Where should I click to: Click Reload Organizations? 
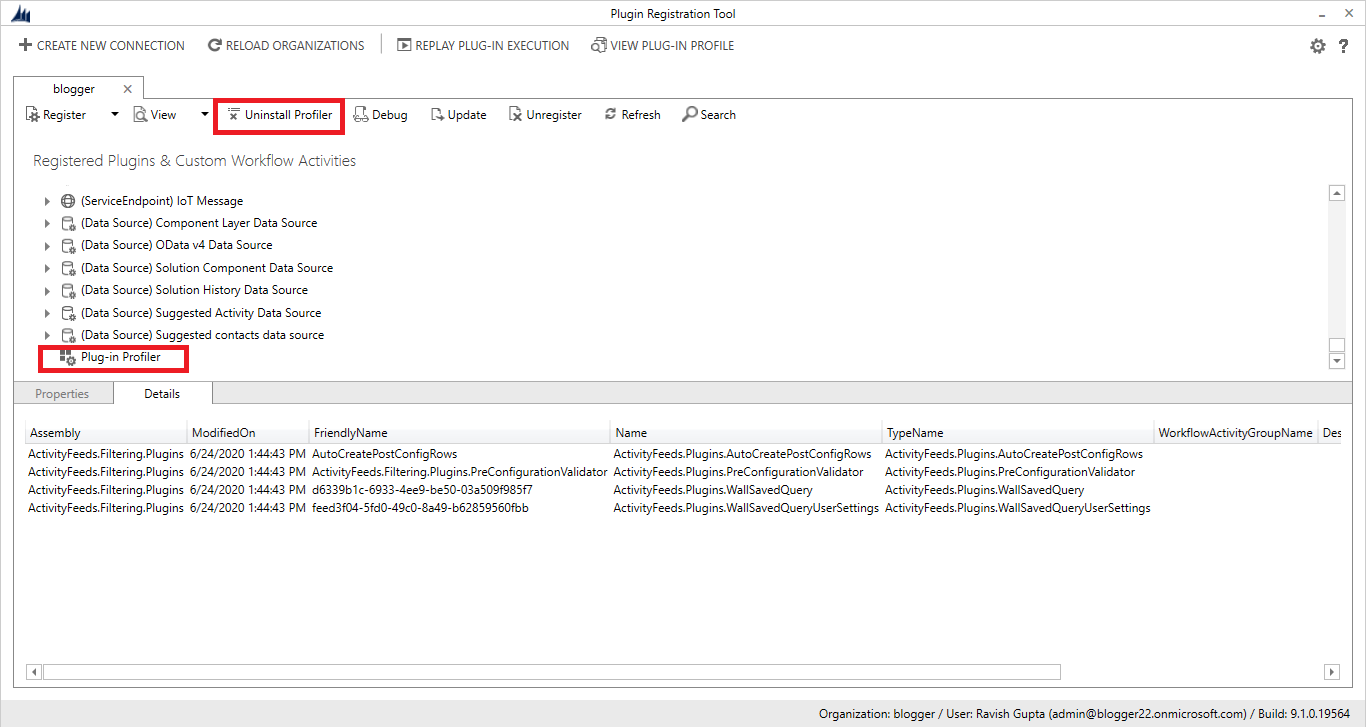click(286, 45)
